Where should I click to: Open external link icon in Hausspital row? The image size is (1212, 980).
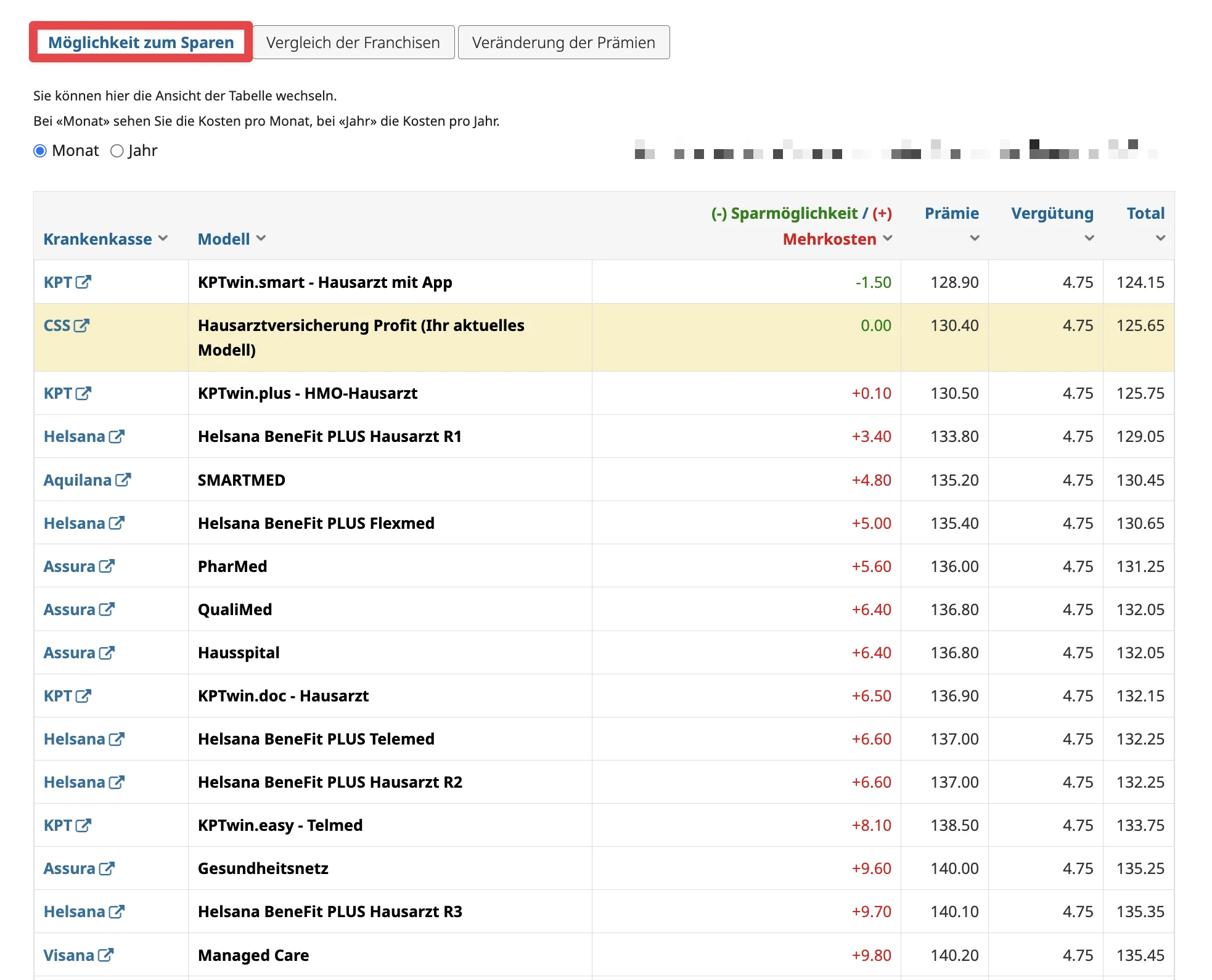tap(107, 652)
